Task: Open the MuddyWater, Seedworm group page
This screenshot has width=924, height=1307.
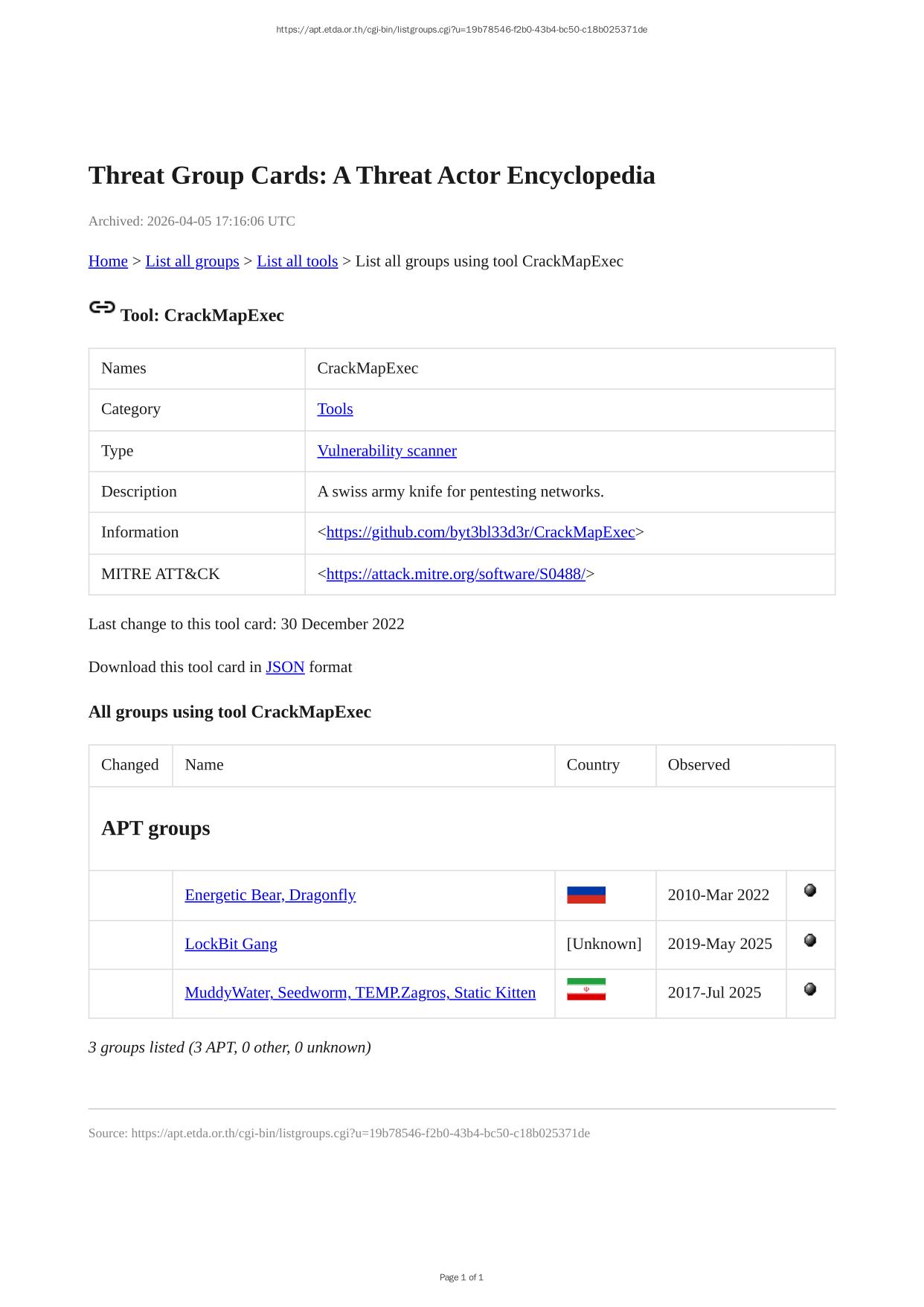Action: (x=360, y=993)
